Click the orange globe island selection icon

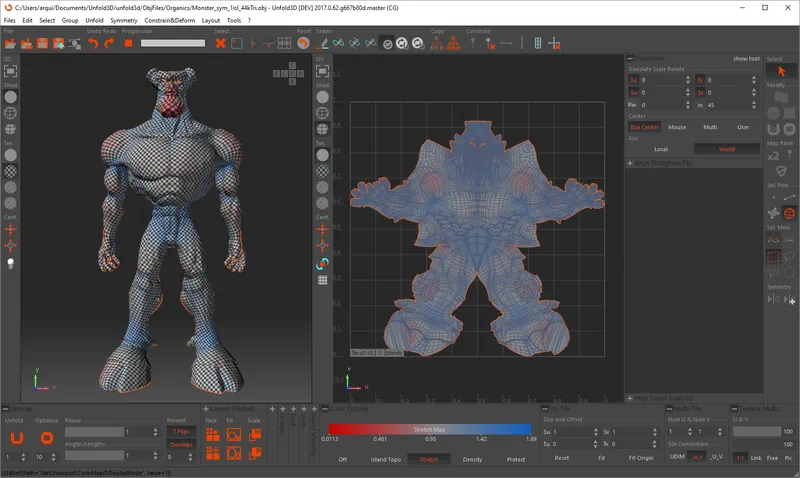tap(790, 213)
